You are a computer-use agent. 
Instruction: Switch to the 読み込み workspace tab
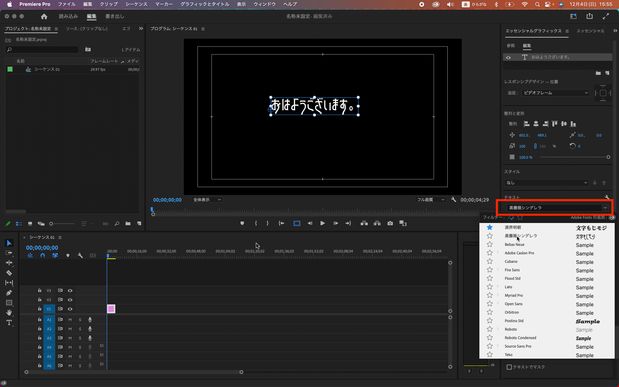pos(68,17)
